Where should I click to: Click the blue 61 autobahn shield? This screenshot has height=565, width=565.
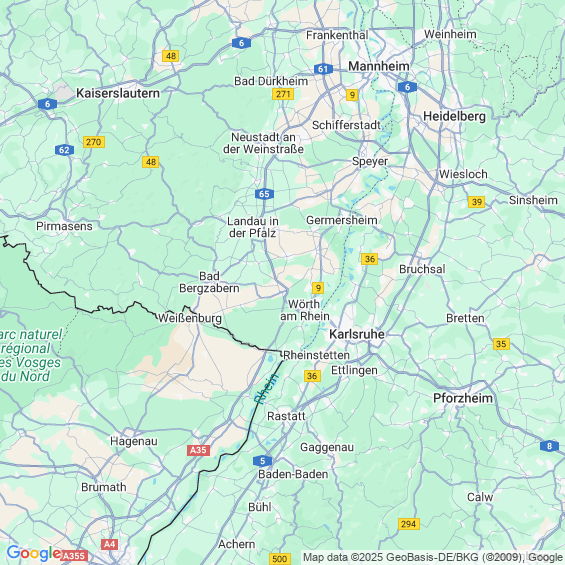pyautogui.click(x=323, y=69)
